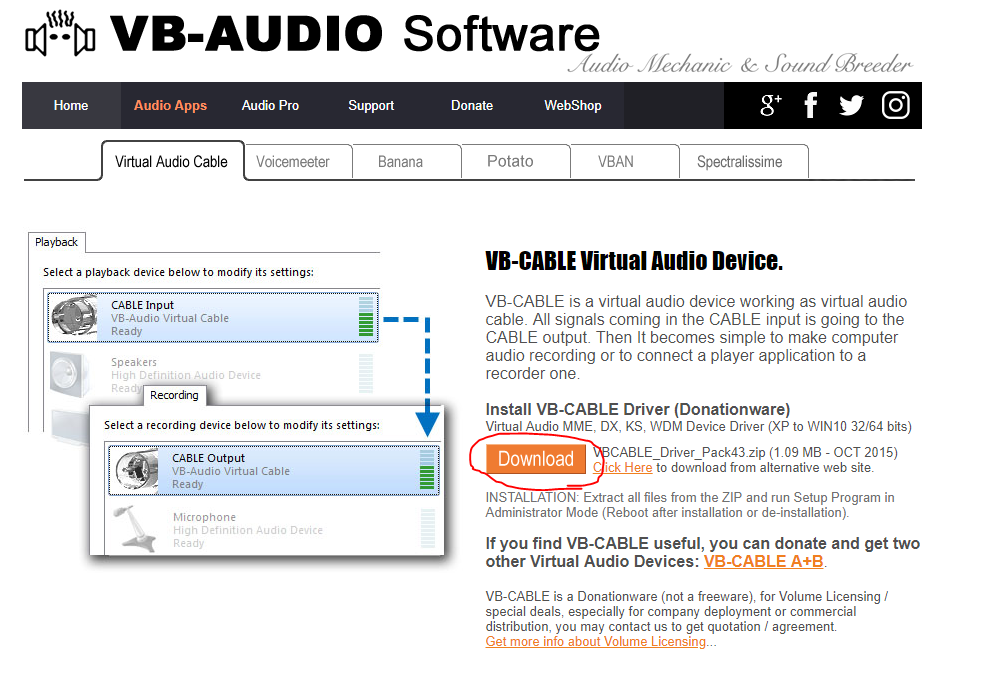Open Get more info about Volume Licensing link
Viewport: 1000px width, 685px height.
[596, 642]
